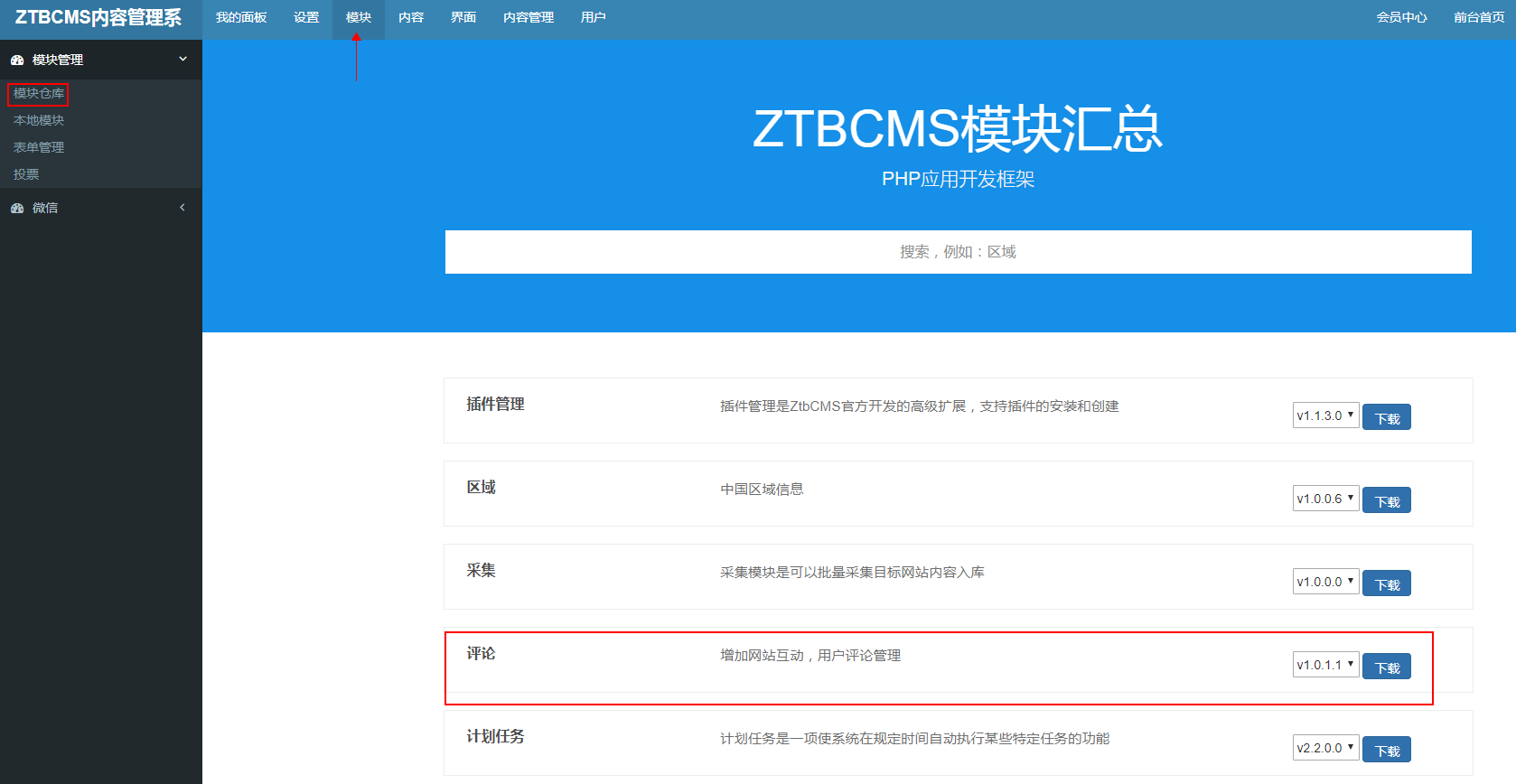Click the ZTBCMS内容管理系 logo title
The width and height of the screenshot is (1516, 784).
coord(98,18)
